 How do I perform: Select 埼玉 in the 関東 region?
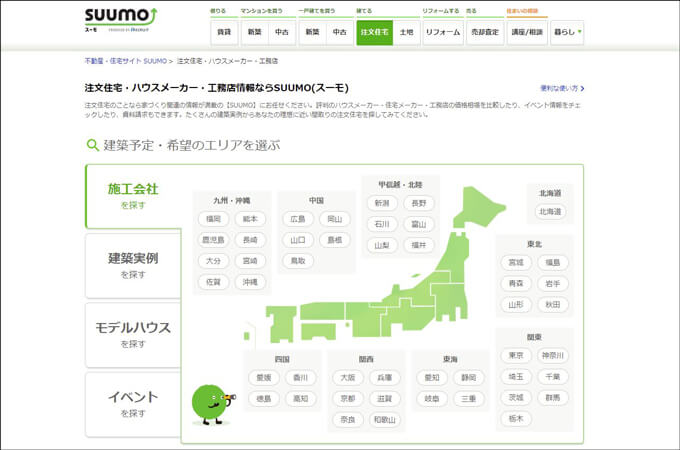coord(516,377)
